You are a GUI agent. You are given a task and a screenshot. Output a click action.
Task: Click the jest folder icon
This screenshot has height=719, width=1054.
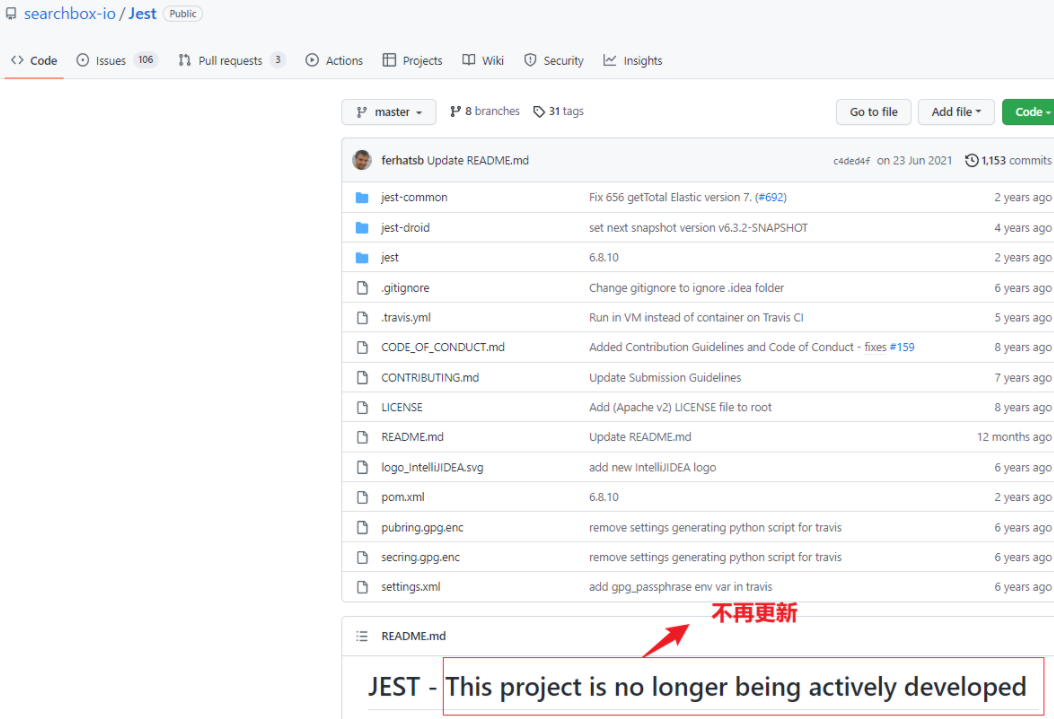pyautogui.click(x=362, y=257)
